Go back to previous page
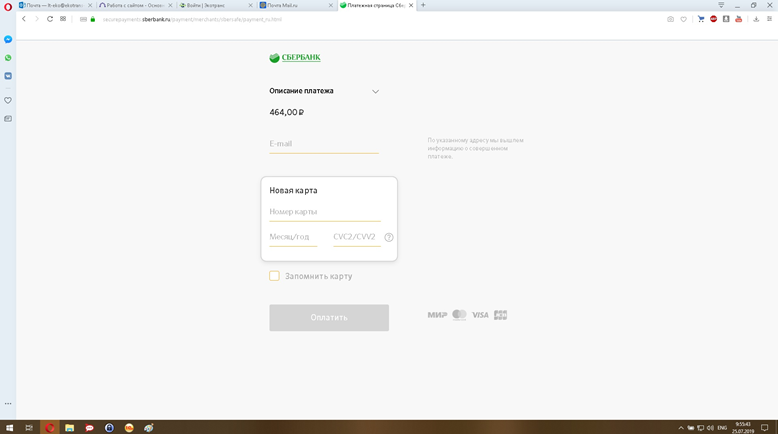The image size is (780, 434). click(23, 19)
